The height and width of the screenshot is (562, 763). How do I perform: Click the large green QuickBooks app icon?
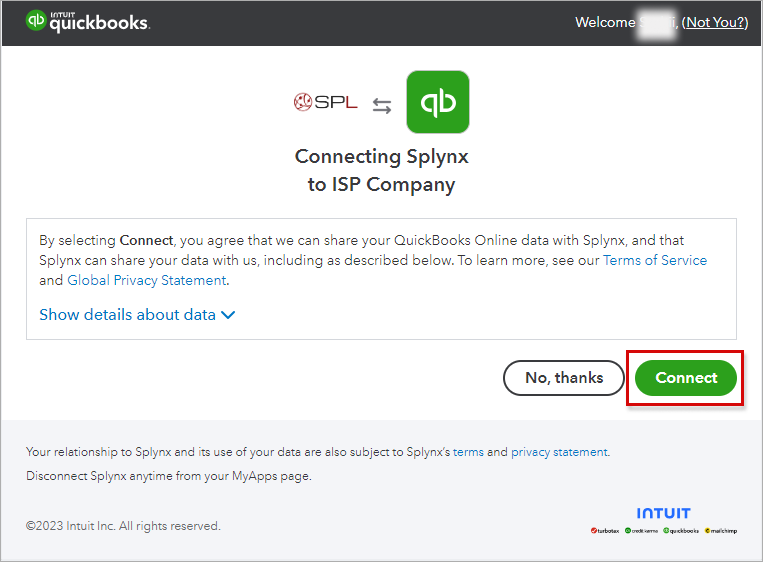coord(438,102)
